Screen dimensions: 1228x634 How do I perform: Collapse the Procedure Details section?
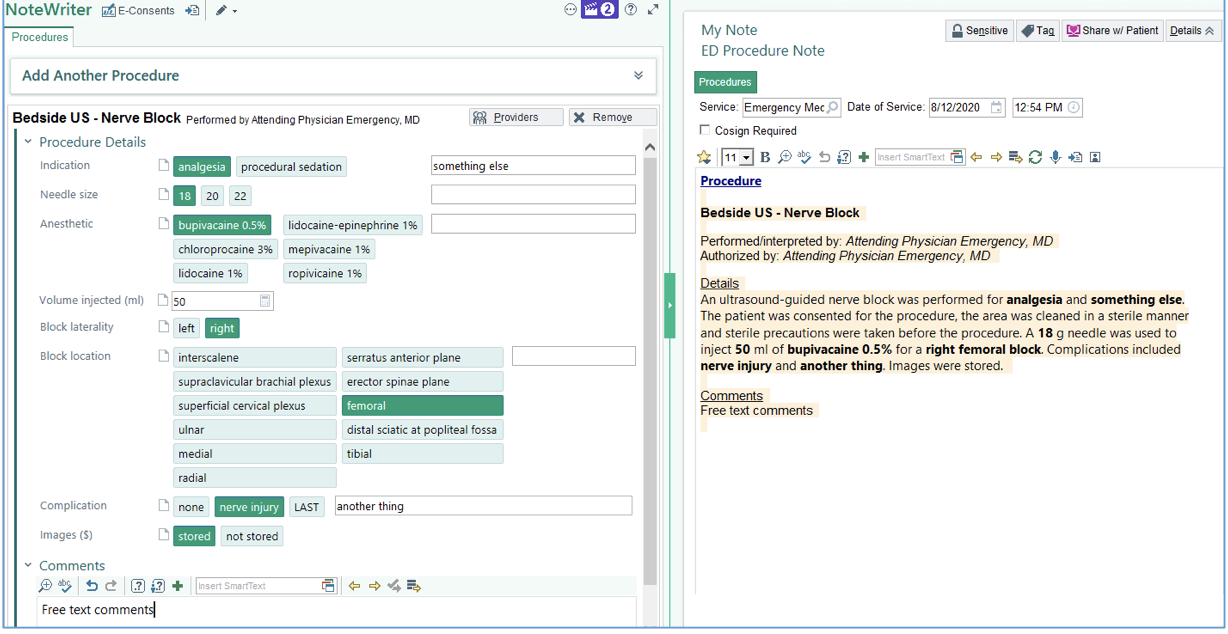coord(28,142)
